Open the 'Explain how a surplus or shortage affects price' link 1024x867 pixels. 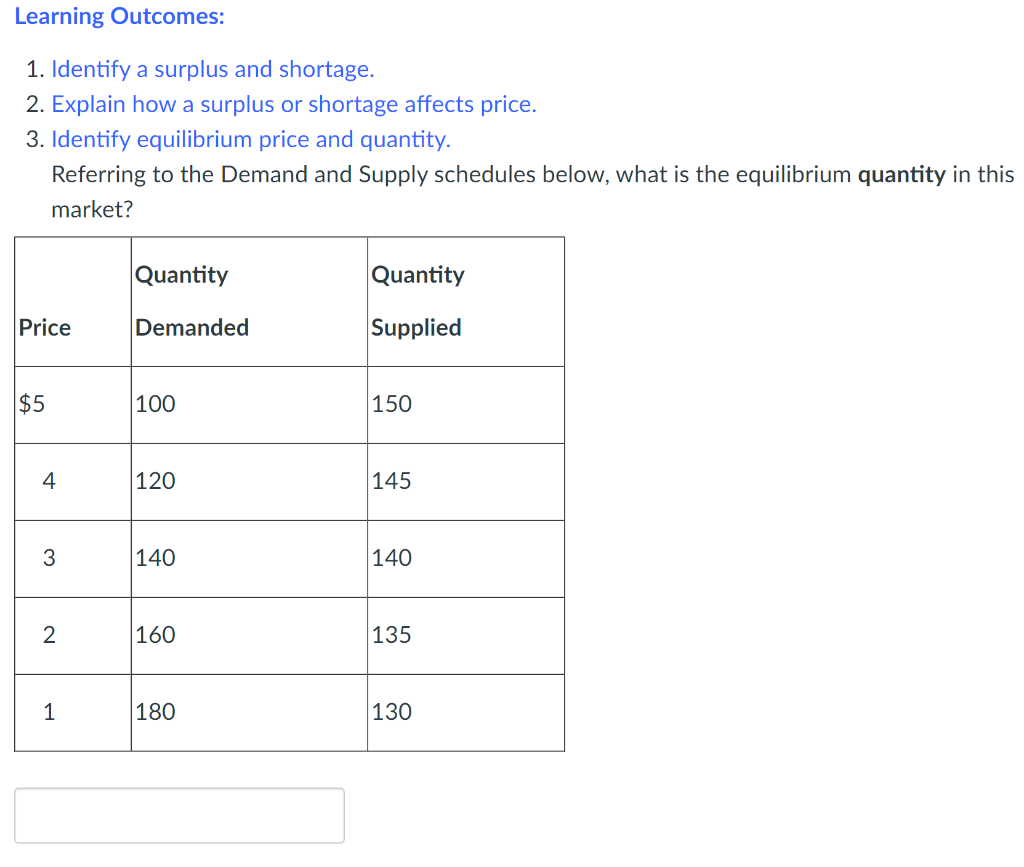(x=295, y=104)
